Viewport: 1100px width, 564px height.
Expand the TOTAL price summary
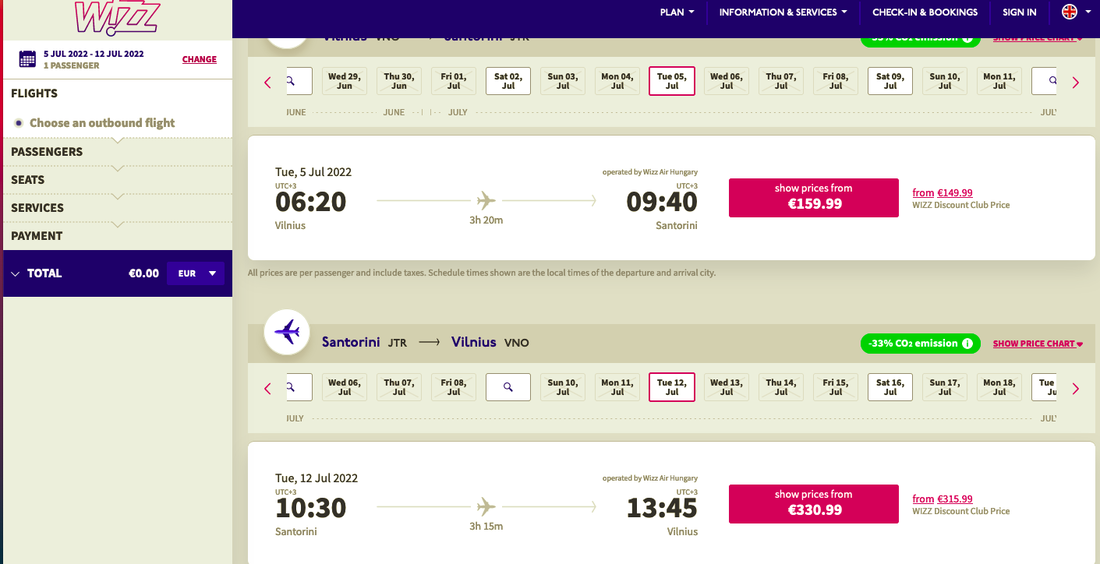point(16,273)
